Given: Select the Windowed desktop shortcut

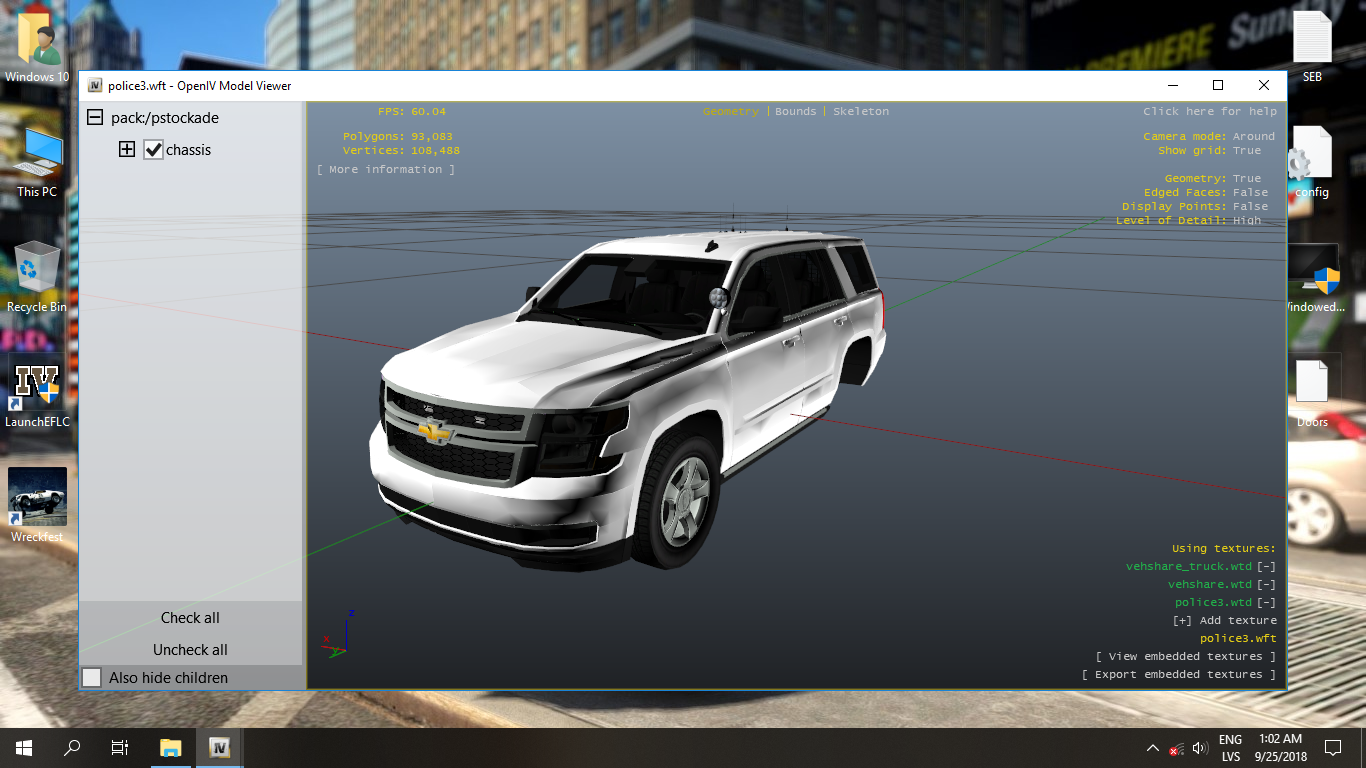Looking at the screenshot, I should [x=1313, y=278].
